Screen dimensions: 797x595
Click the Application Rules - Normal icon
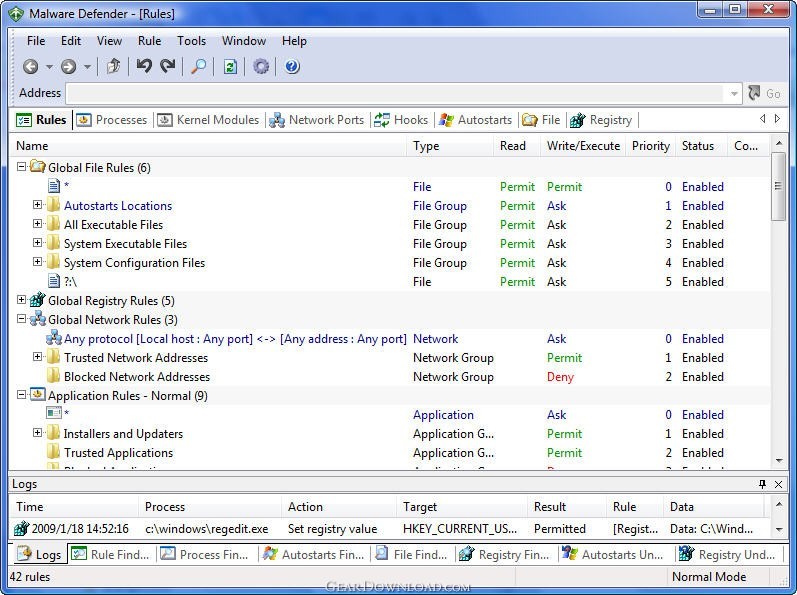tap(38, 395)
